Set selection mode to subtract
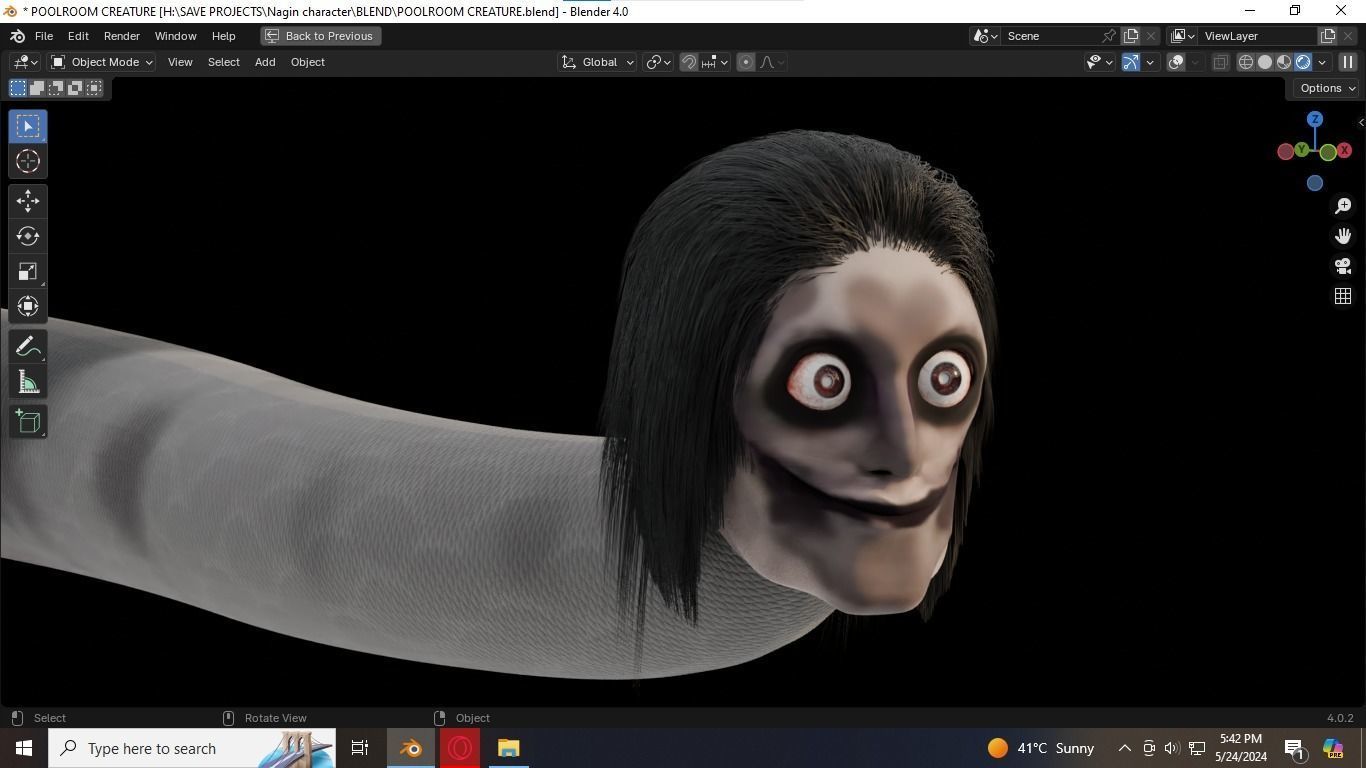Screen dimensions: 1366x768 pyautogui.click(x=56, y=88)
